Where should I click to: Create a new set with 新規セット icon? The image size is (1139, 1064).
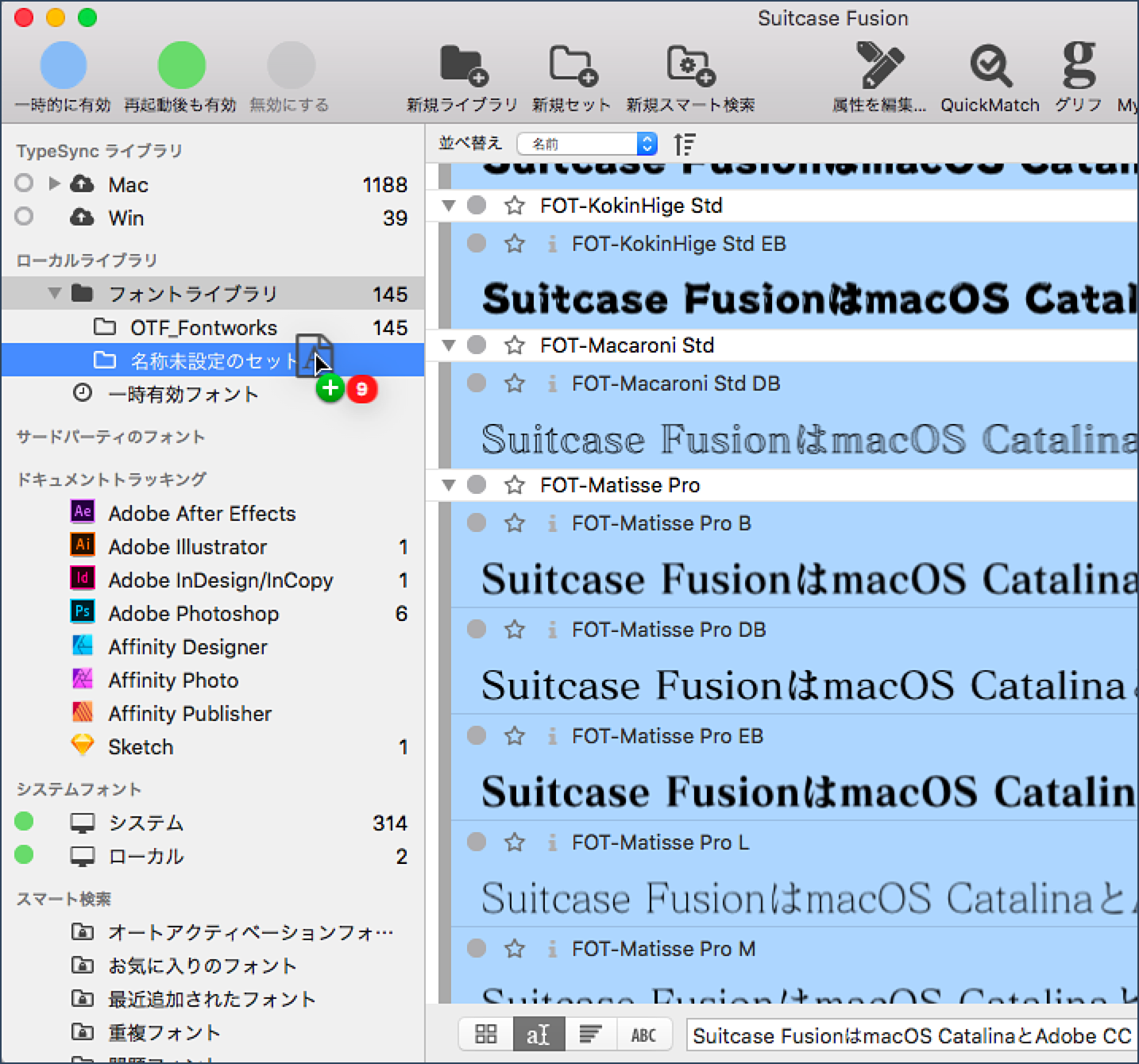pos(573,65)
